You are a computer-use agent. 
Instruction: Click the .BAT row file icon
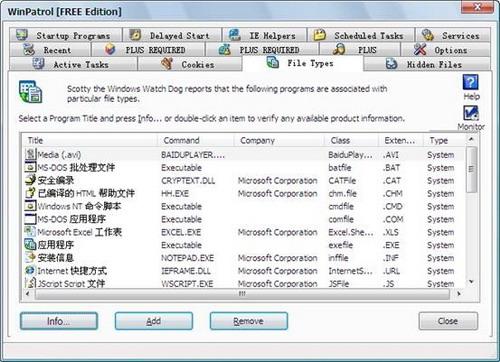tap(31, 167)
